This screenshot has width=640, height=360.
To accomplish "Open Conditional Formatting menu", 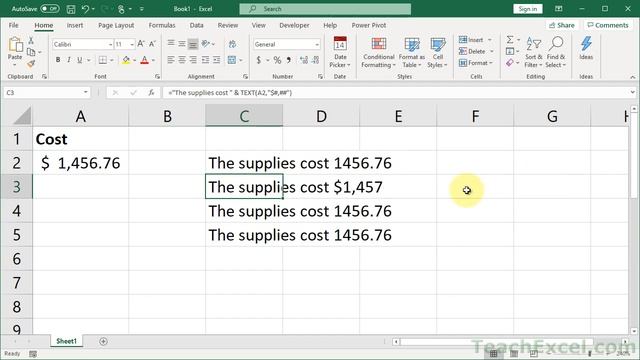I will click(379, 53).
